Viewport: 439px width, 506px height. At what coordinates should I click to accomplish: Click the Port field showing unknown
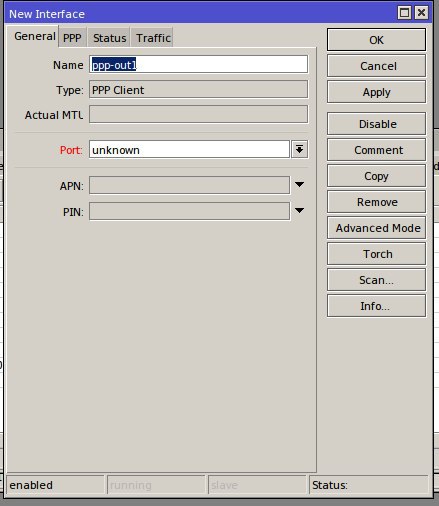tap(189, 150)
